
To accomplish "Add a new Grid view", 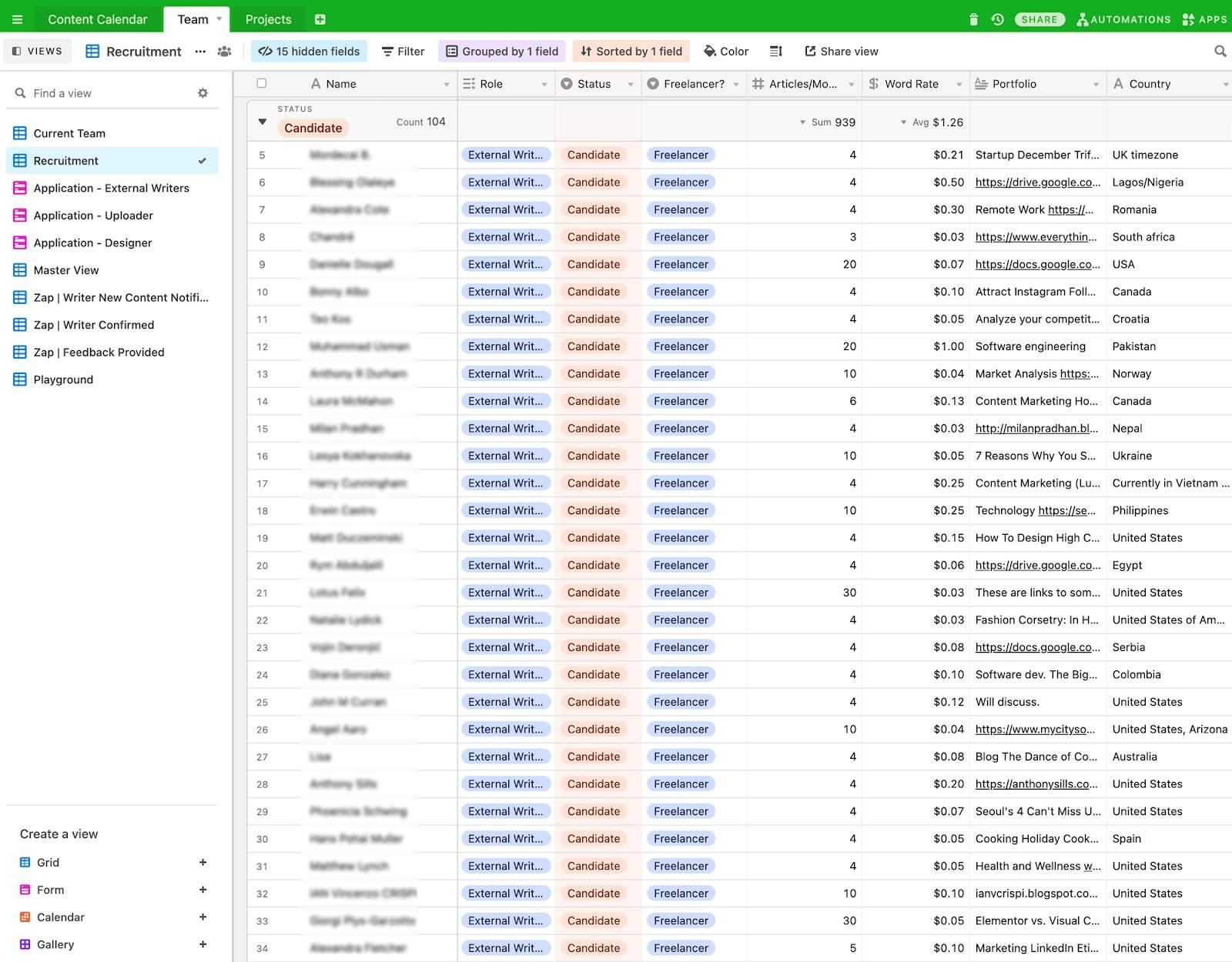I will coord(203,863).
